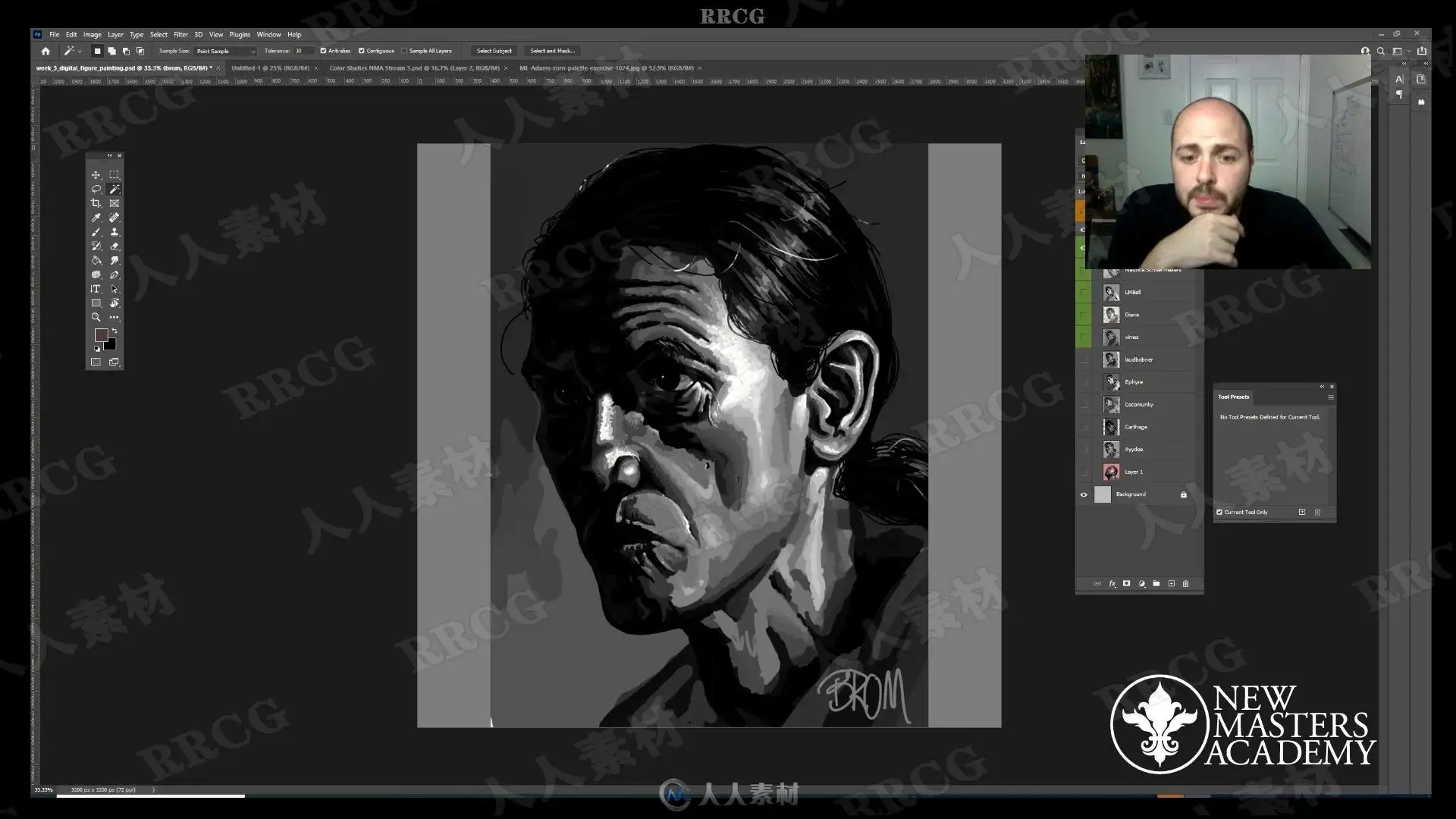Show the Carthage layer
1456x819 pixels.
pos(1084,427)
